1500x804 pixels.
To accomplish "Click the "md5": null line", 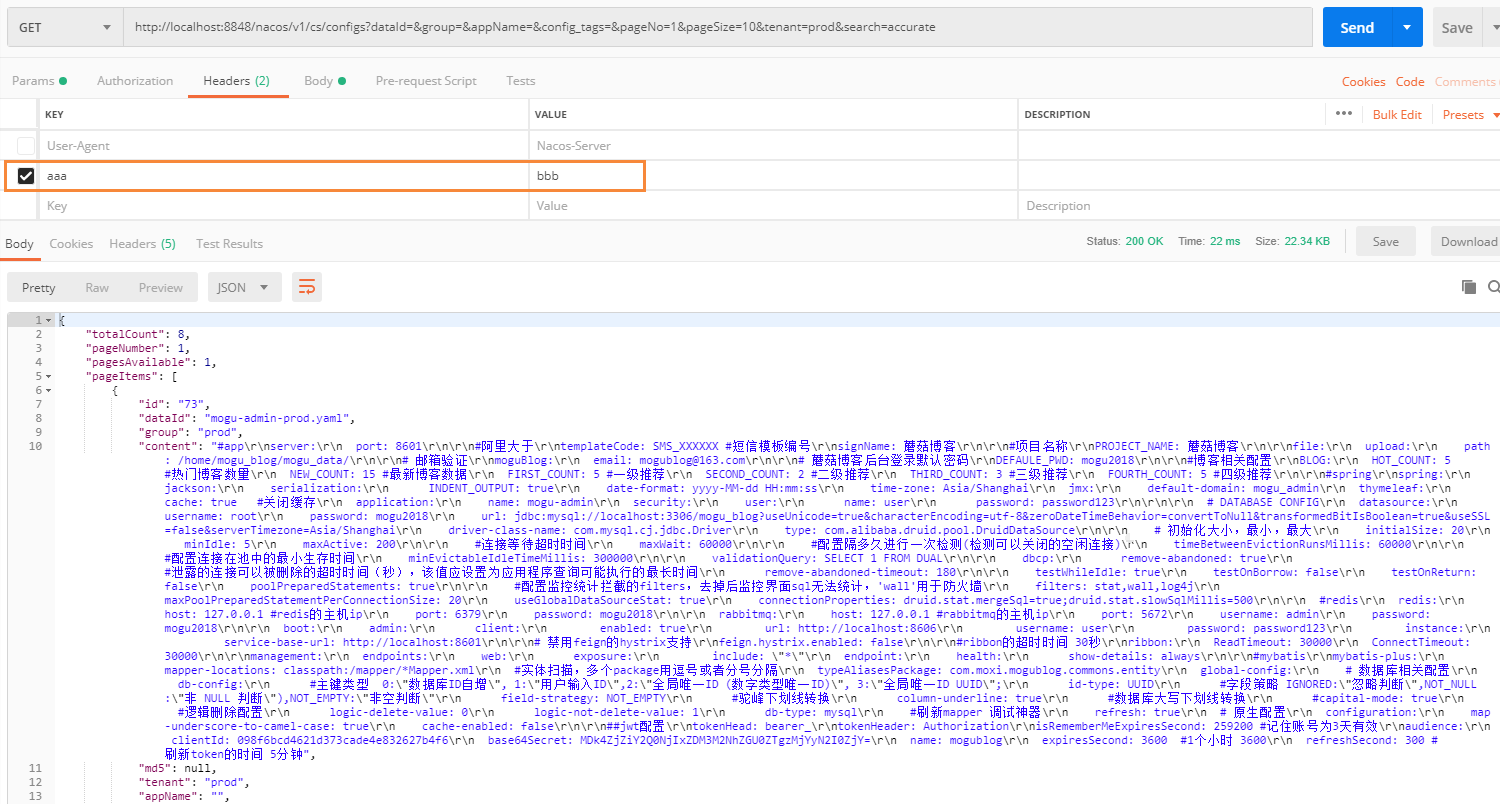I will tap(177, 768).
